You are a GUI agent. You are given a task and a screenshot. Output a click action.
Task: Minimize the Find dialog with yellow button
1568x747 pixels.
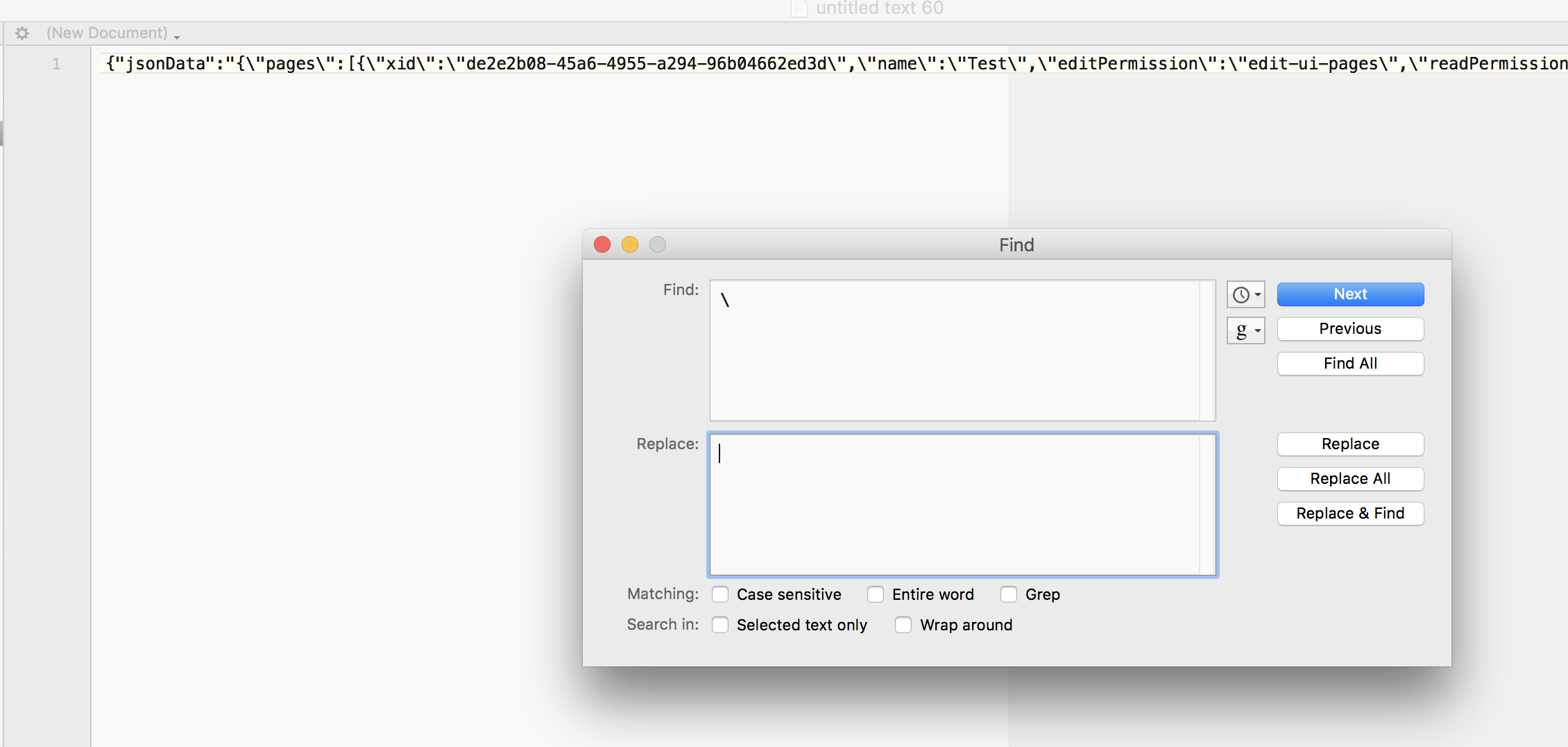click(x=630, y=244)
